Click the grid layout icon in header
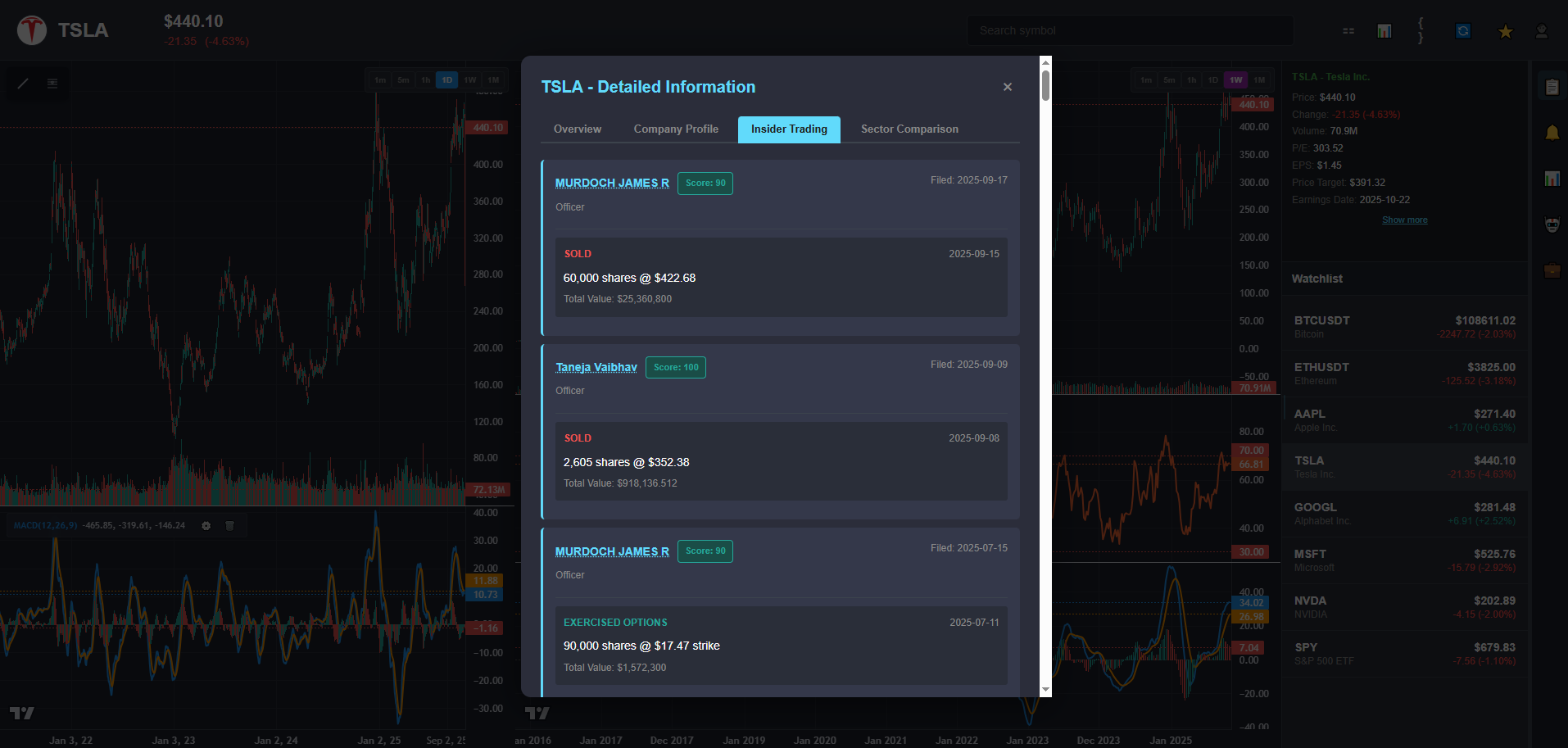The image size is (1568, 748). pos(1348,31)
